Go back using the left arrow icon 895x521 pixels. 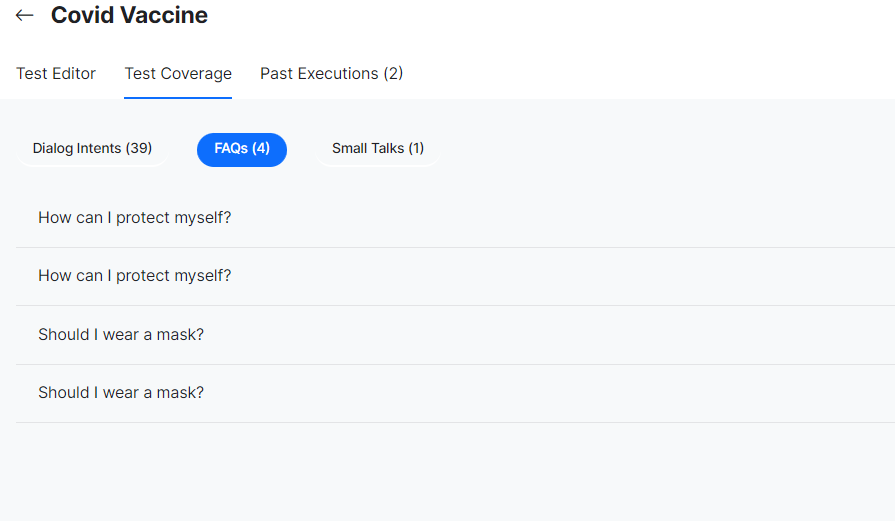(25, 16)
